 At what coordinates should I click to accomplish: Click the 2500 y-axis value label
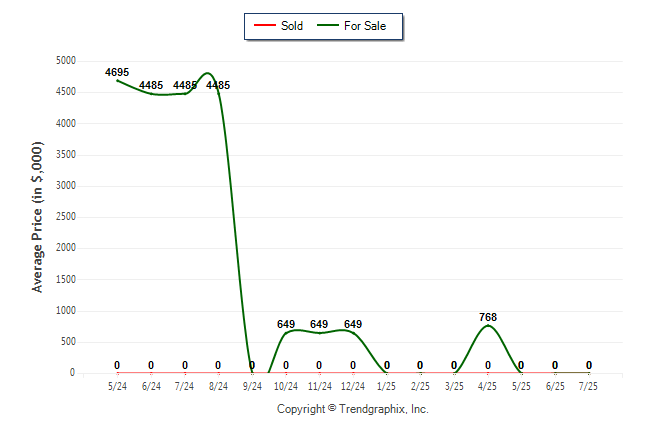pyautogui.click(x=66, y=216)
